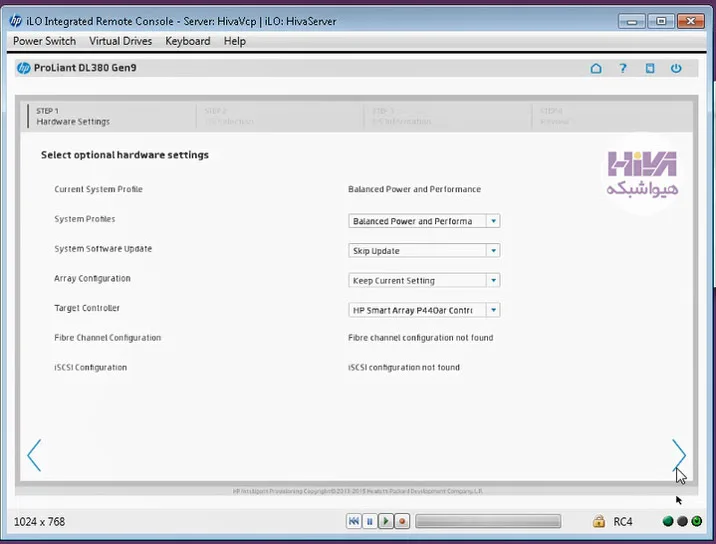
Task: Open the question-mark help icon
Action: (623, 69)
